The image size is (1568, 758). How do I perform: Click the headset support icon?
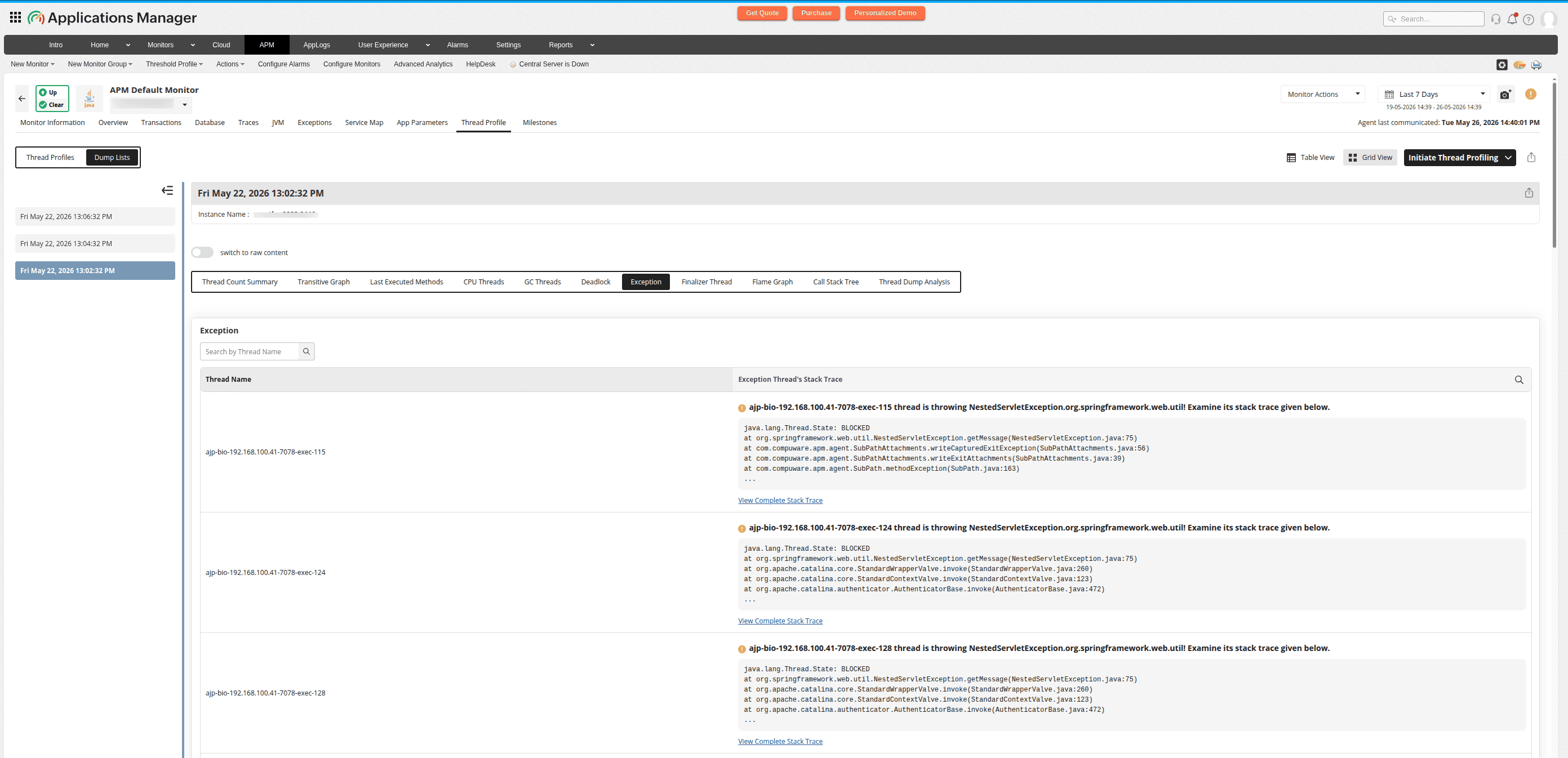click(x=1495, y=19)
